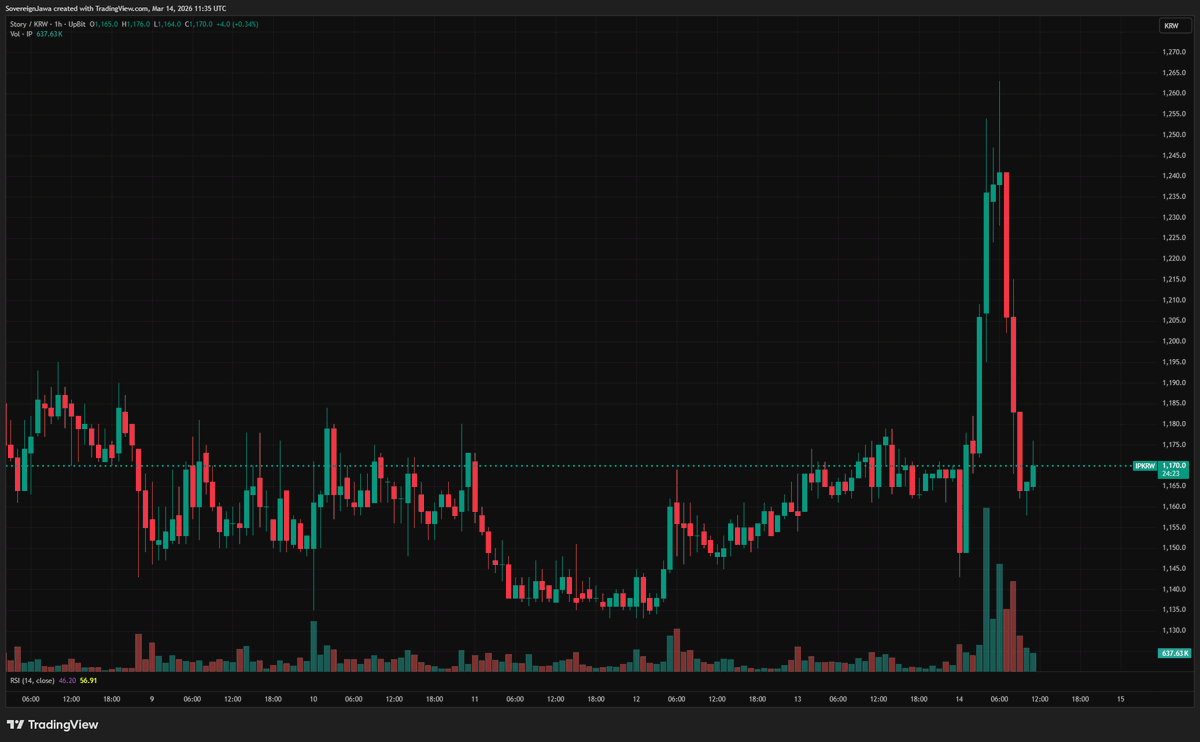
Task: Click date label 10 on time axis
Action: tap(313, 699)
